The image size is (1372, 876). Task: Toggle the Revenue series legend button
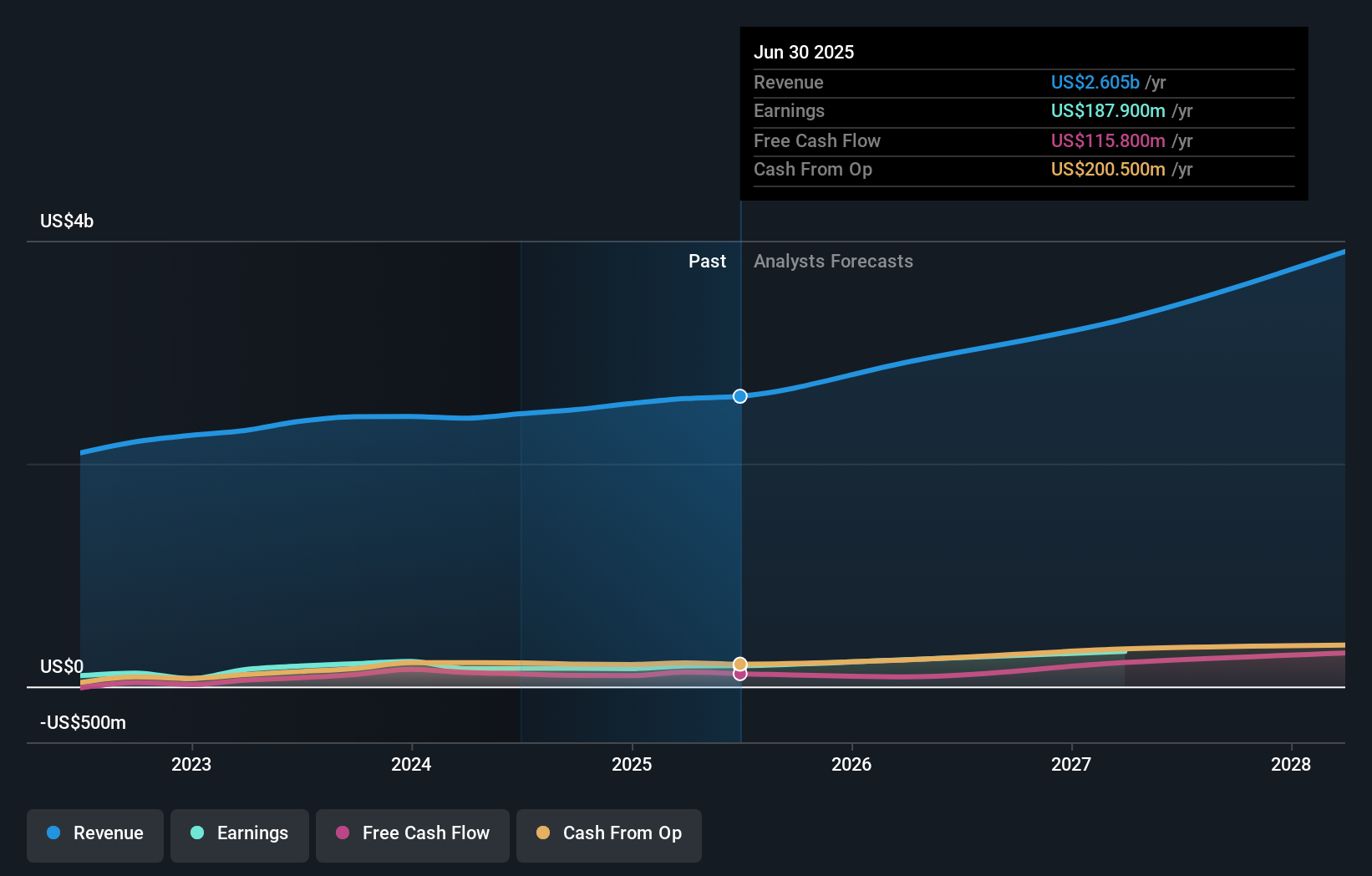click(95, 835)
